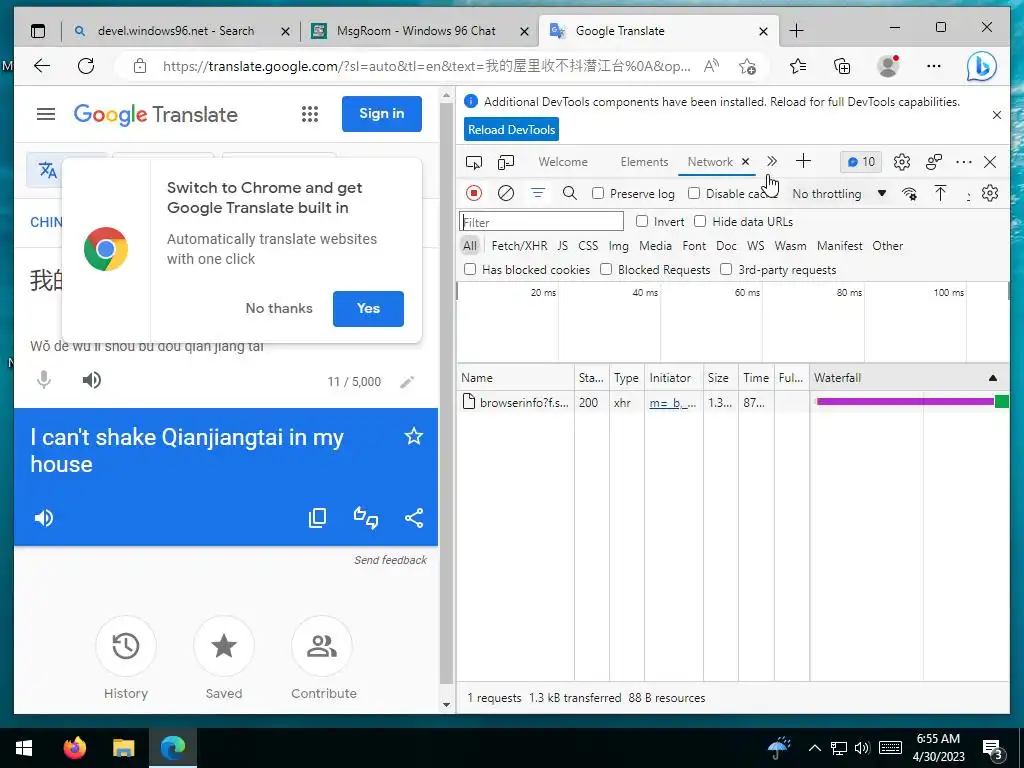Open Firefox from the taskbar

pos(75,748)
